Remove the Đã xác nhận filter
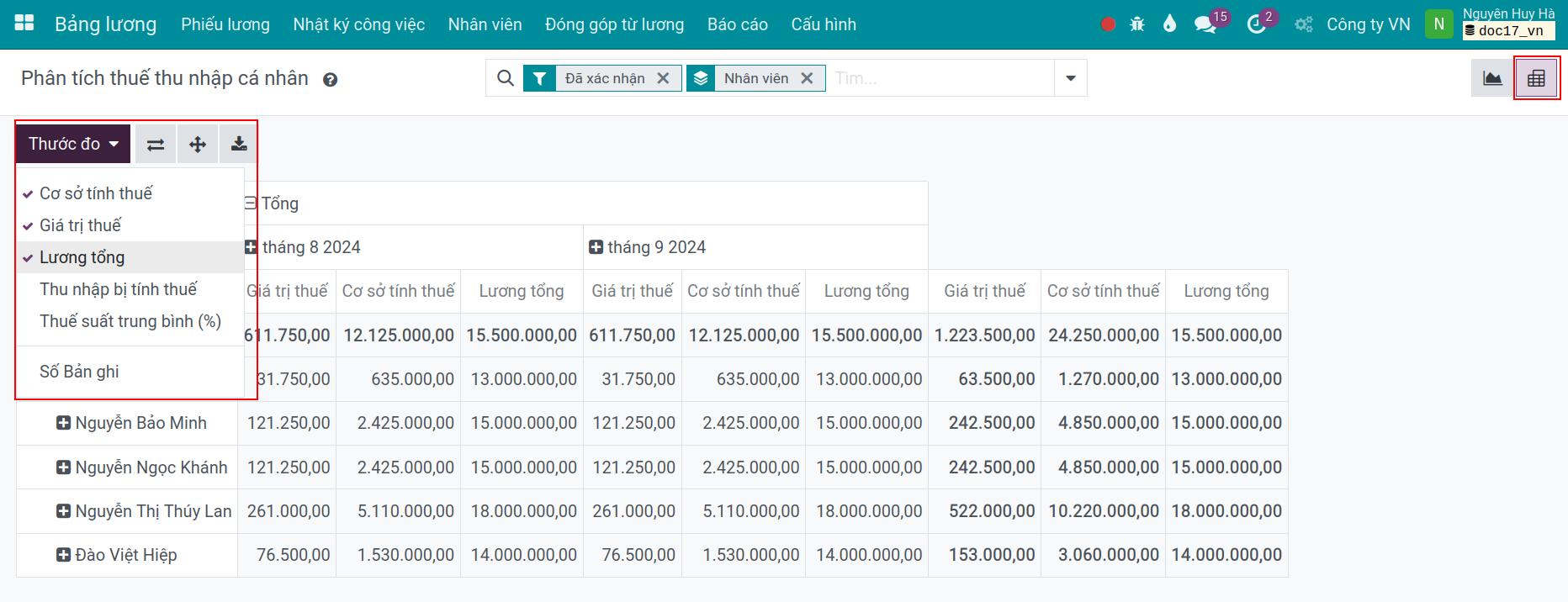1568x602 pixels. [663, 78]
